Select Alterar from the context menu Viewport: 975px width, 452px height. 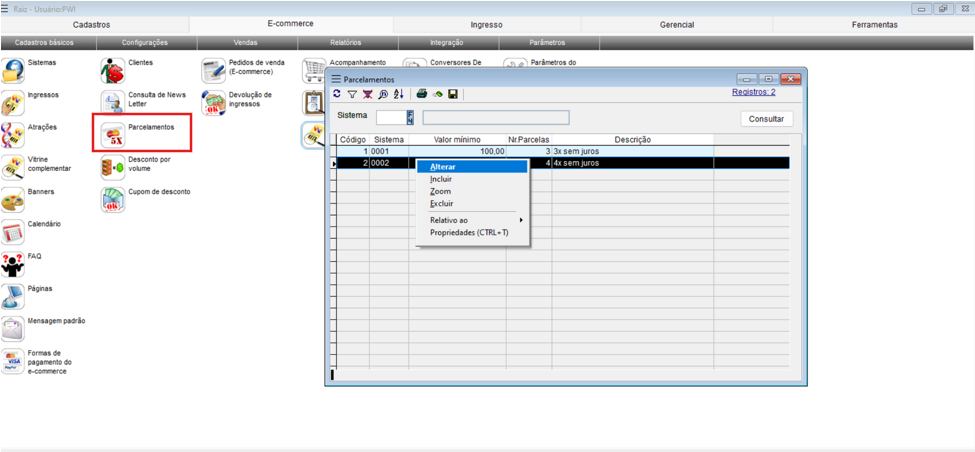442,167
